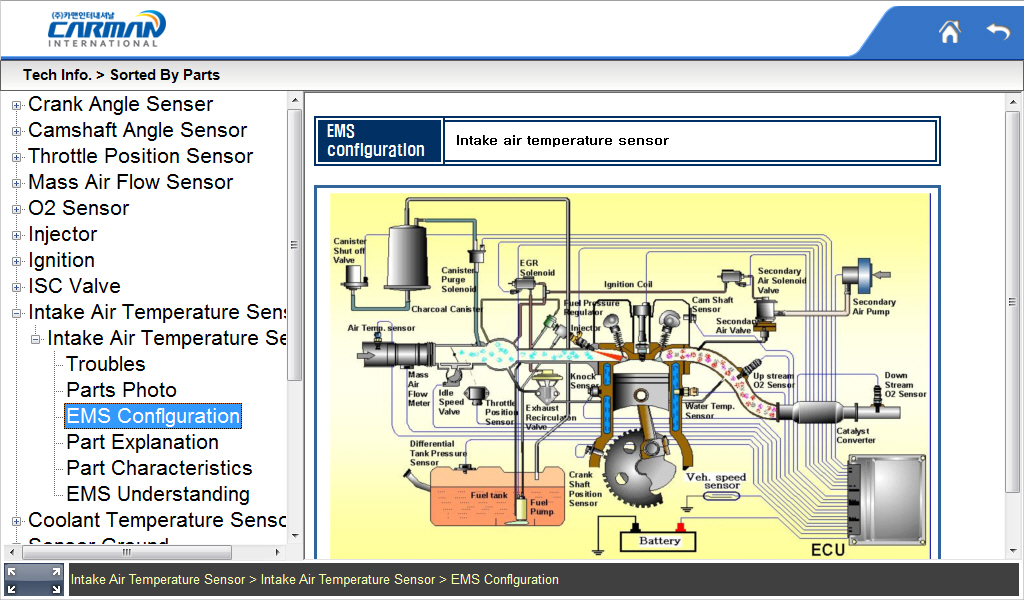Select Parts Photo in the tree
Viewport: 1024px width, 600px height.
pos(121,390)
